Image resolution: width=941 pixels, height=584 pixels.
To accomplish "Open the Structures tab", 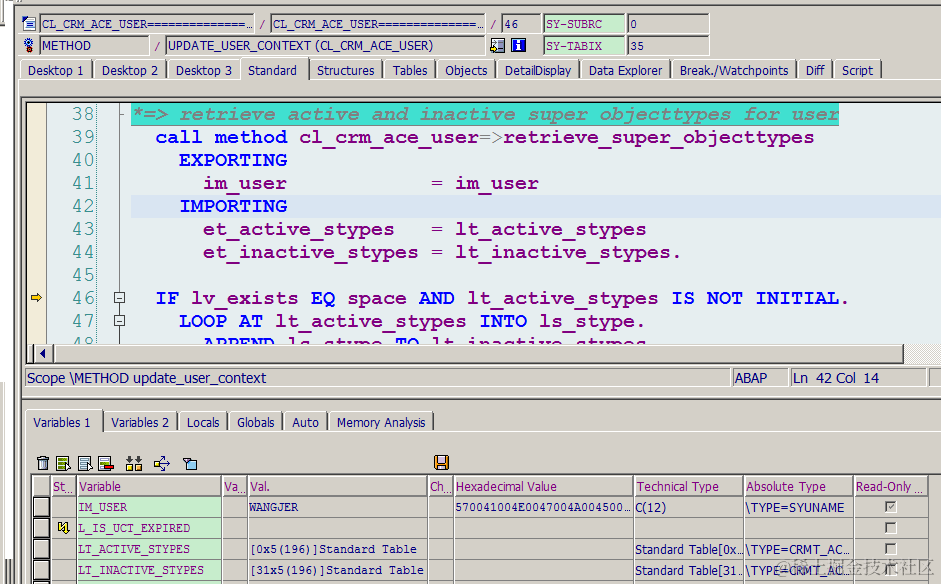I will click(x=346, y=70).
